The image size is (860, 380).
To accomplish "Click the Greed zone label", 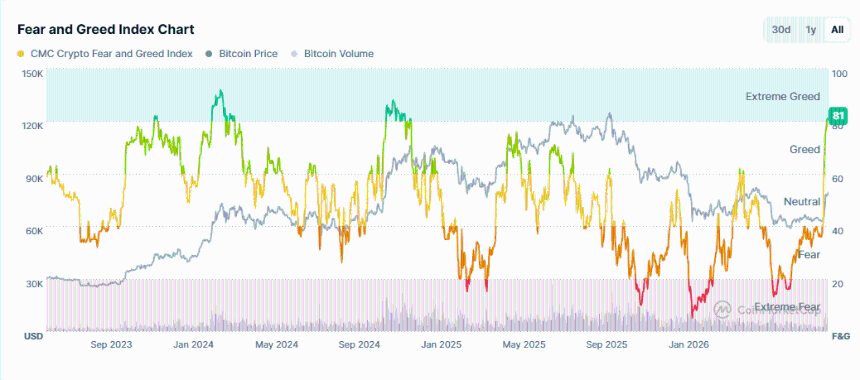I will click(x=805, y=149).
